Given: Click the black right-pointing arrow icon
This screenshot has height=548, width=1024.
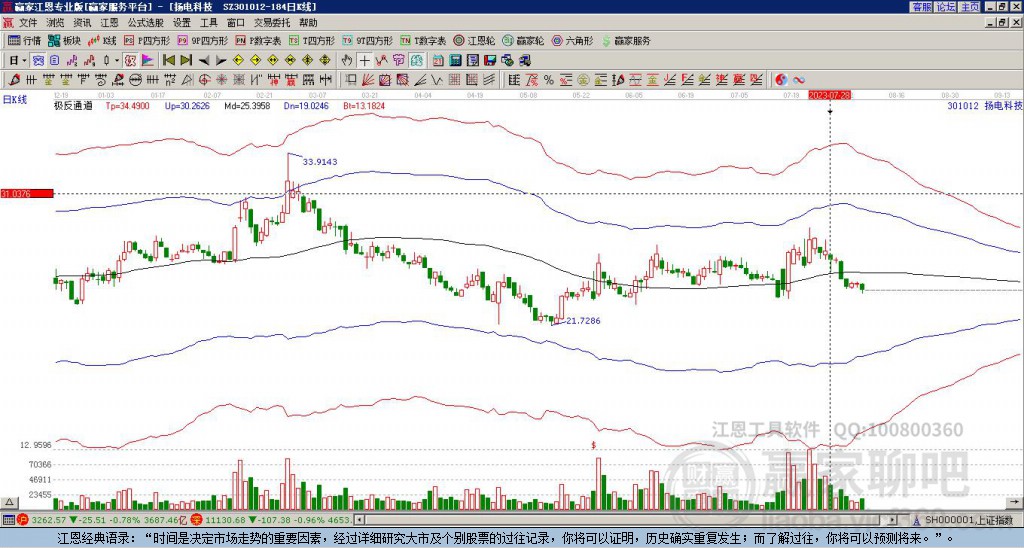Looking at the screenshot, I should pyautogui.click(x=221, y=61).
